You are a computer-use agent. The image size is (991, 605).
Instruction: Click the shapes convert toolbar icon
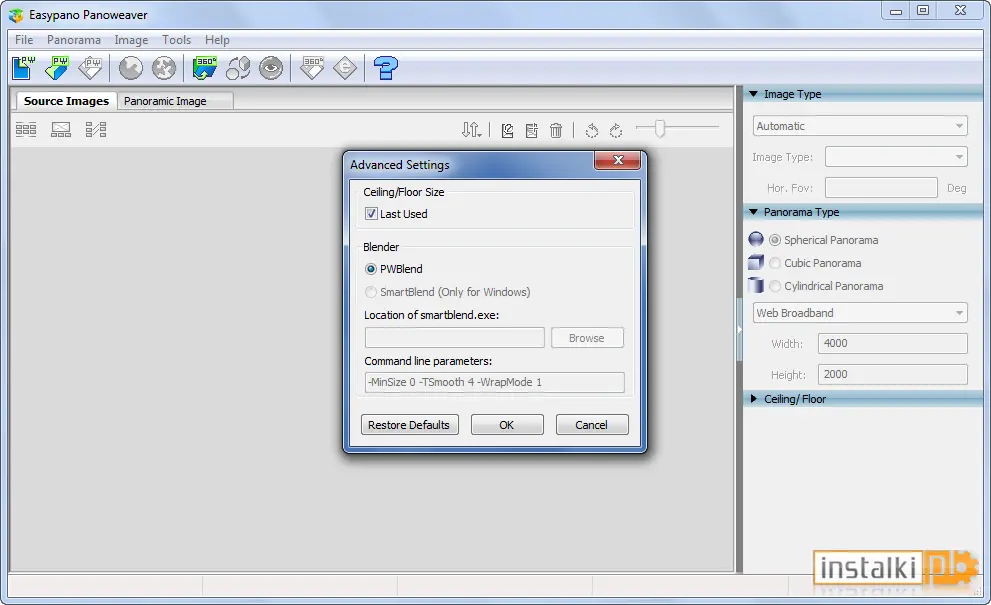(x=238, y=68)
